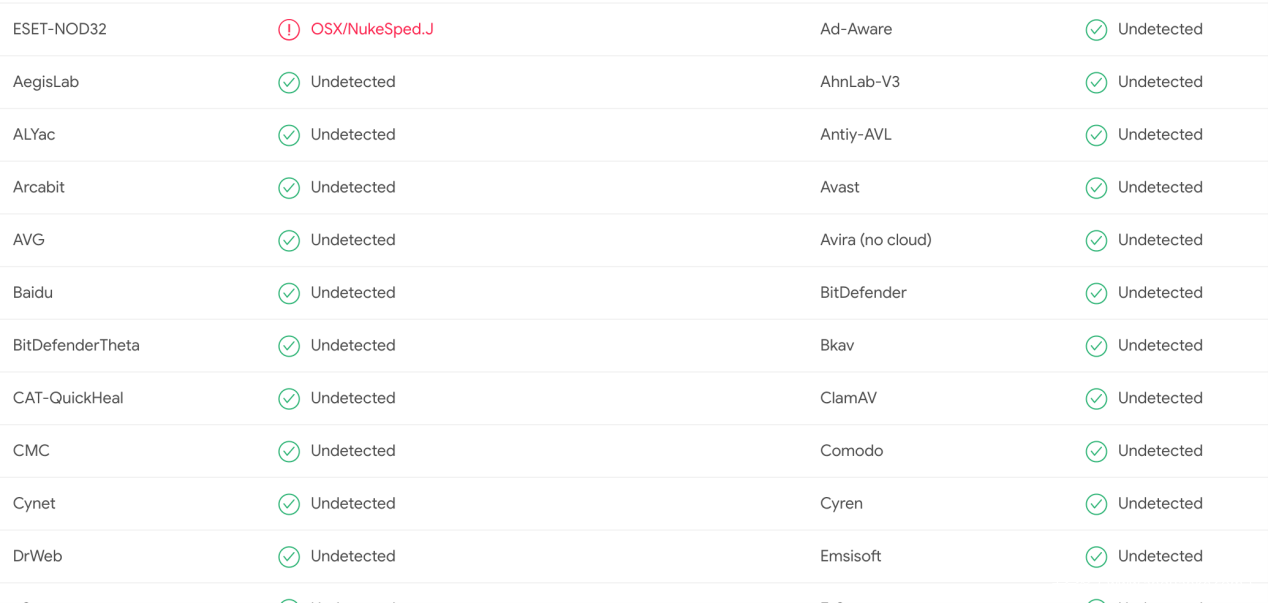Viewport: 1268px width, 603px height.
Task: Click the green checkmark icon for AegisLab
Action: tap(289, 82)
